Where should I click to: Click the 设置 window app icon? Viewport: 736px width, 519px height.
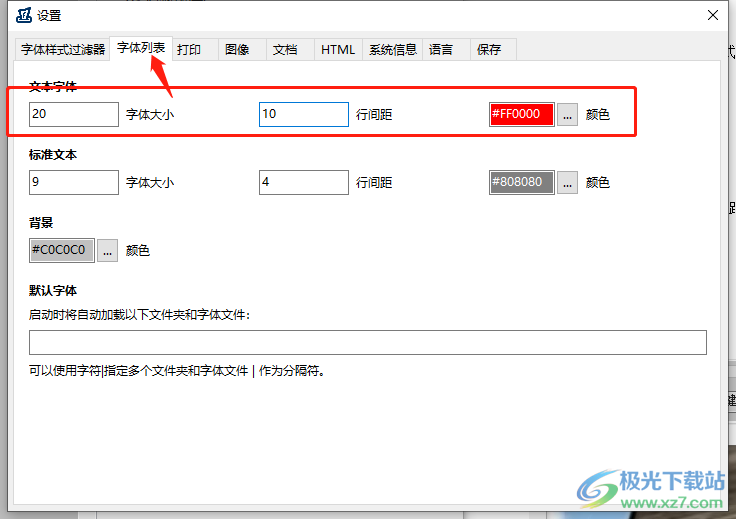coord(24,15)
